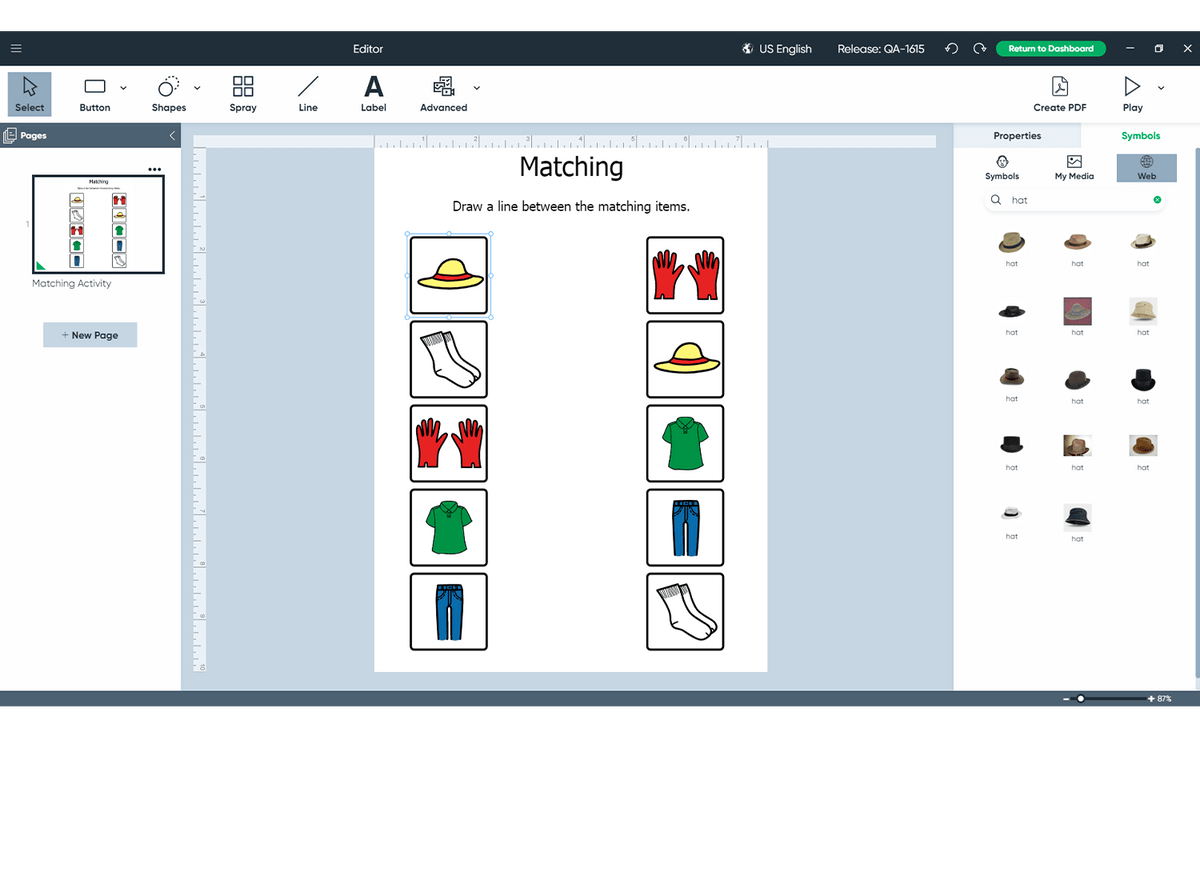Adjust the zoom slider

pos(1082,698)
